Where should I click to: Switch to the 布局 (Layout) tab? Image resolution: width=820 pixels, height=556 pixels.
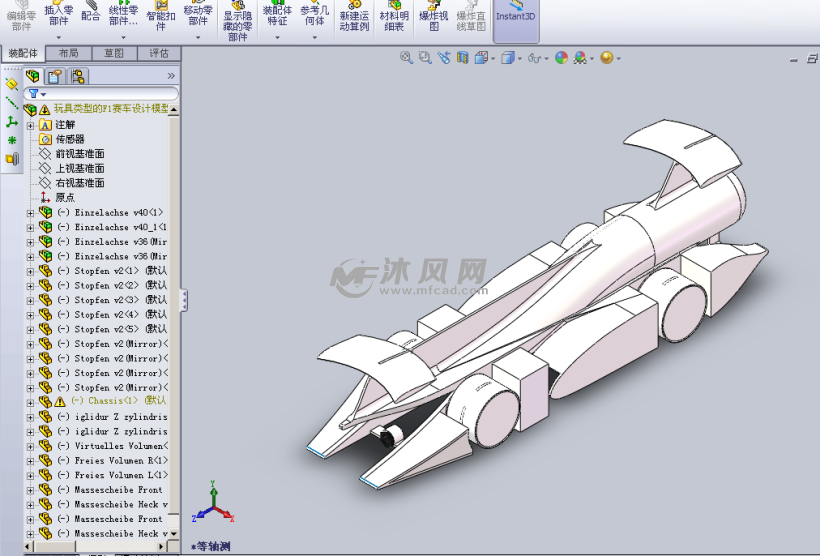tap(69, 53)
